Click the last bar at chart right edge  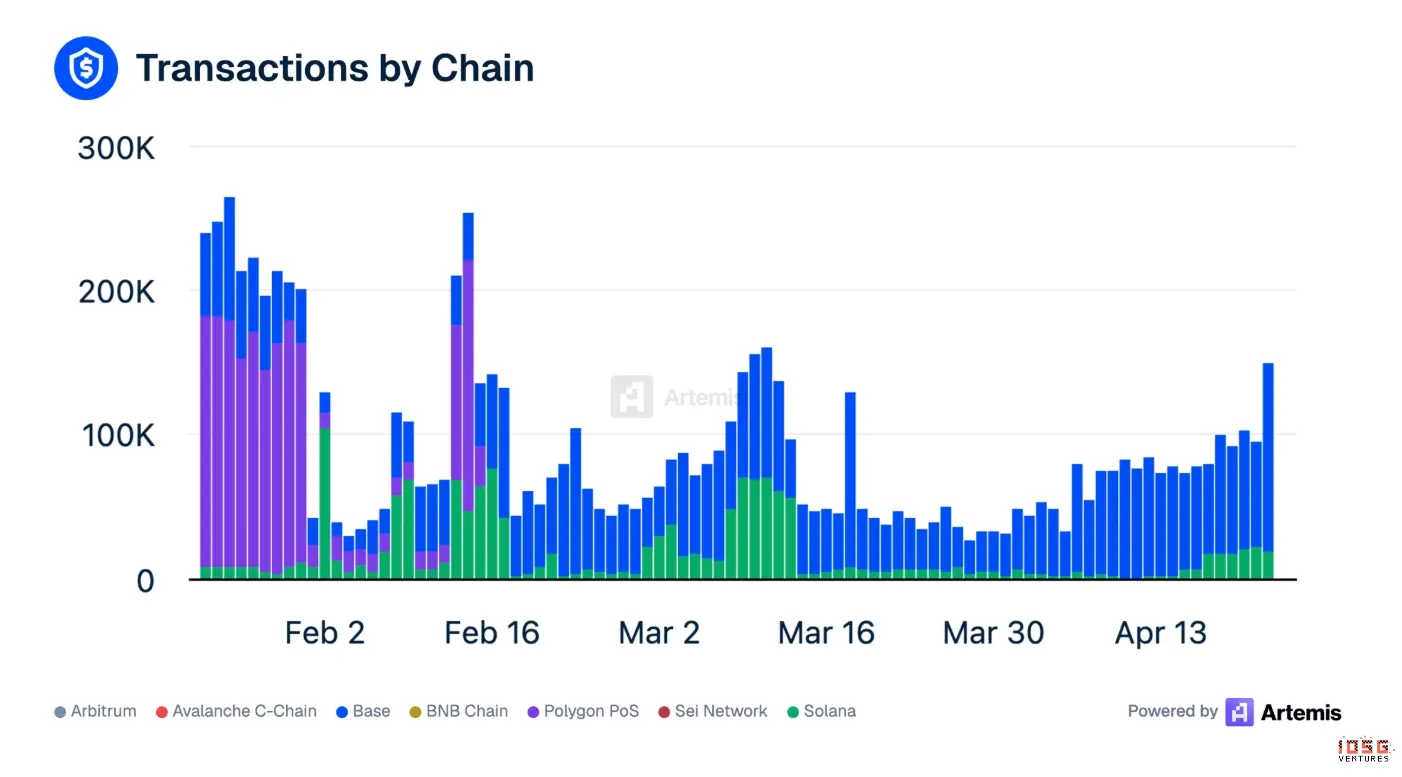point(1268,471)
